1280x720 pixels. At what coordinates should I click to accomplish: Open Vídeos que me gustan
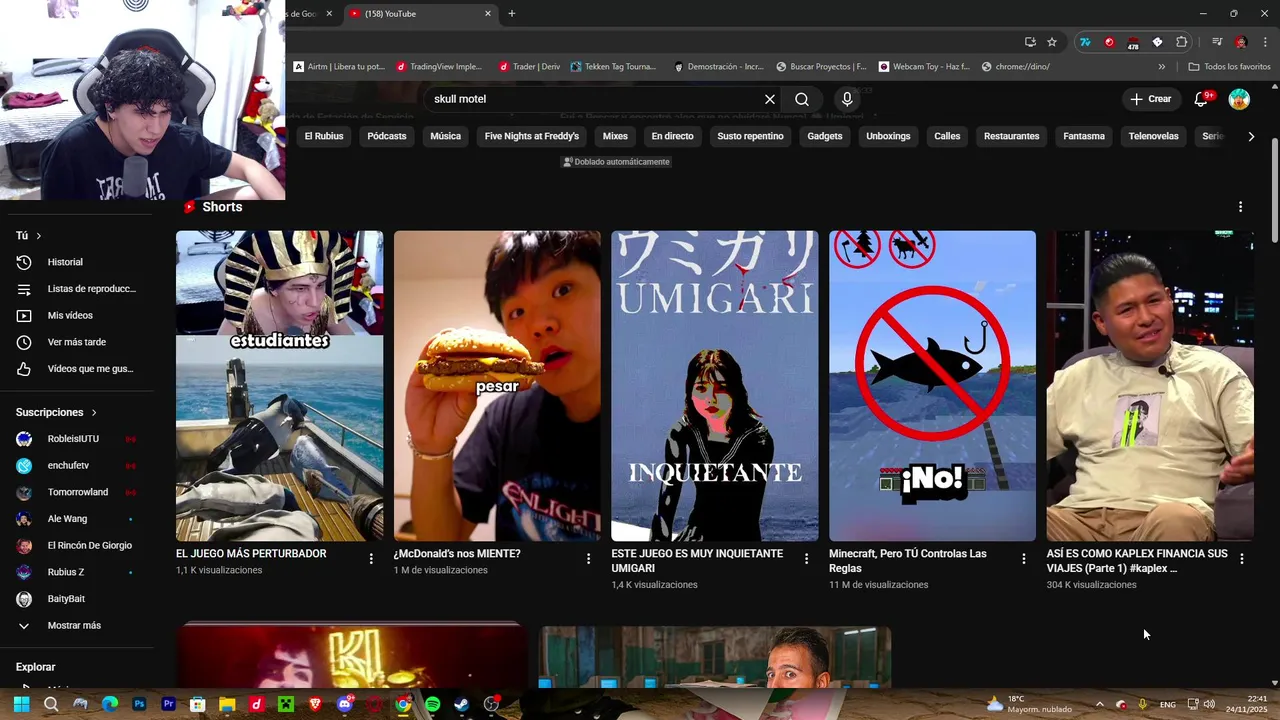coord(76,369)
